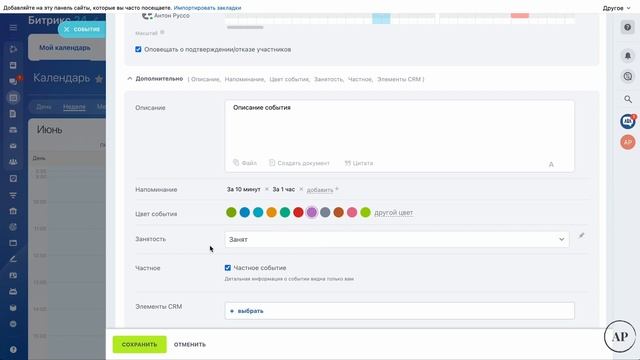The height and width of the screenshot is (360, 640).
Task: Open the building icon in left sidebar
Action: click(13, 211)
